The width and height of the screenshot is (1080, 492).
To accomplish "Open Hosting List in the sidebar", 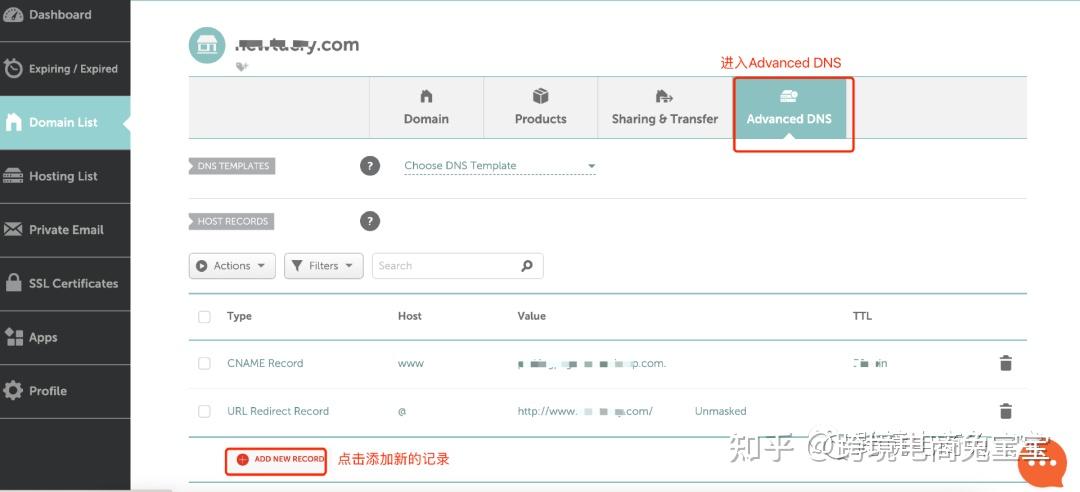I will pyautogui.click(x=63, y=176).
